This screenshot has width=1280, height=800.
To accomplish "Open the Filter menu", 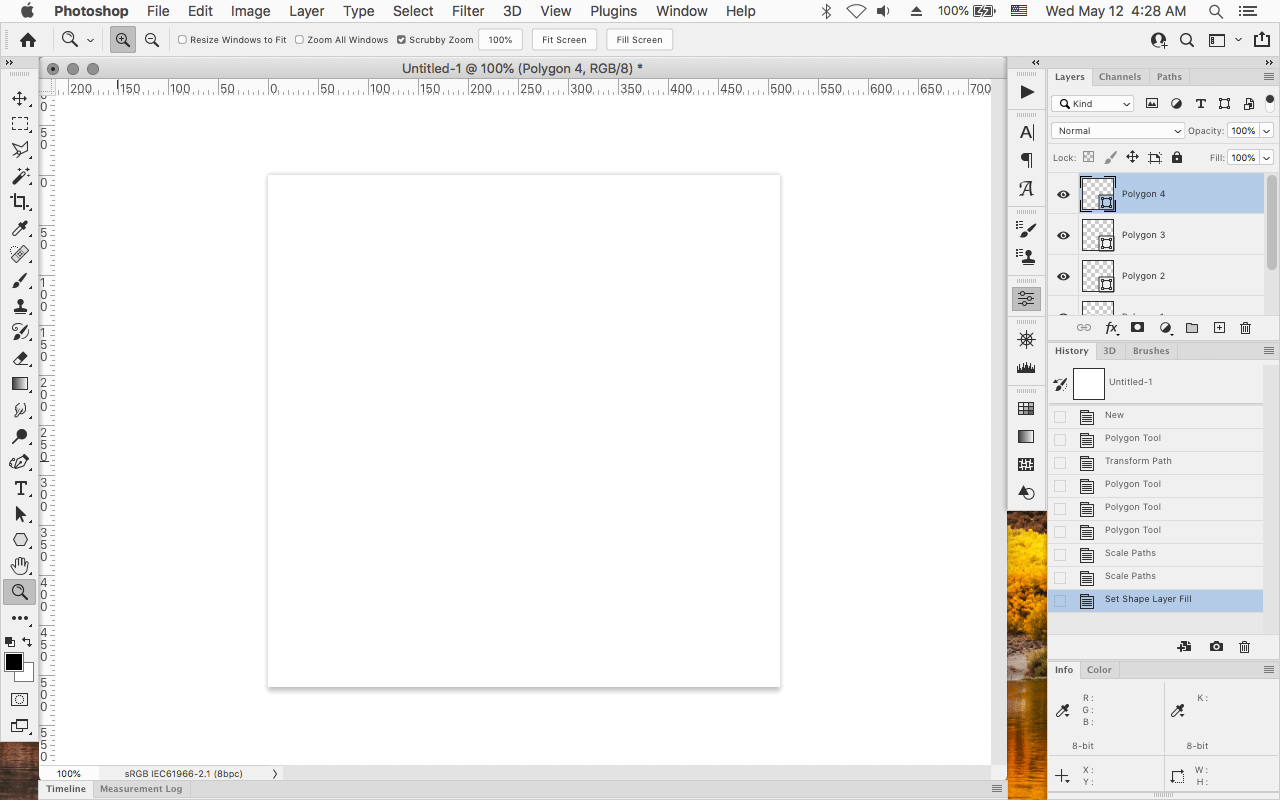I will tap(467, 11).
